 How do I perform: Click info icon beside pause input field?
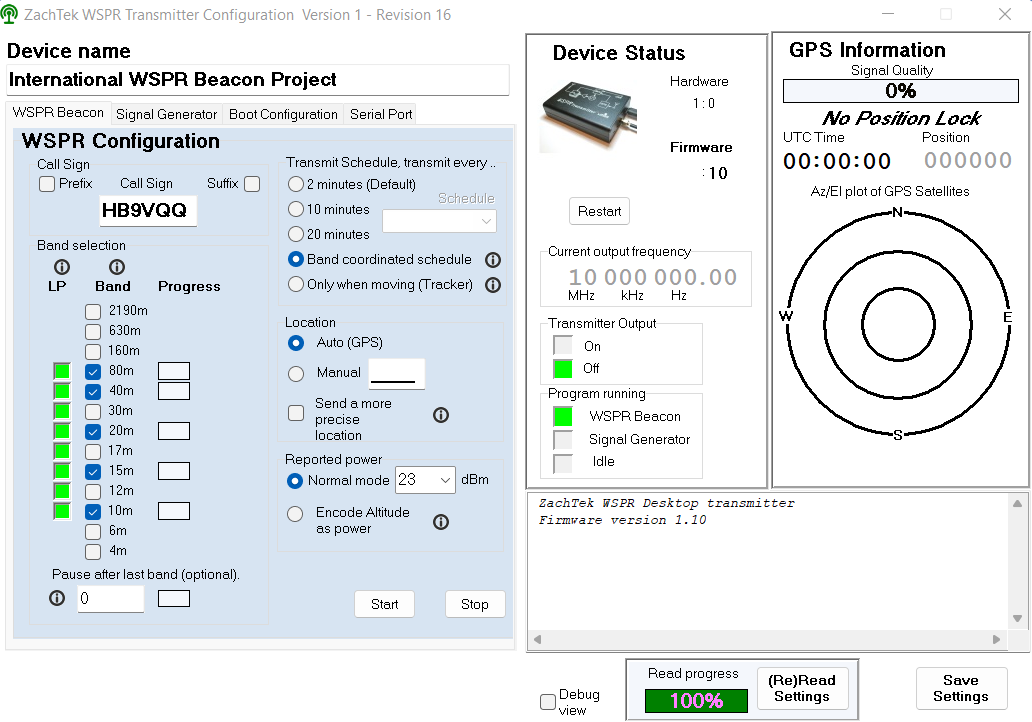coord(57,599)
